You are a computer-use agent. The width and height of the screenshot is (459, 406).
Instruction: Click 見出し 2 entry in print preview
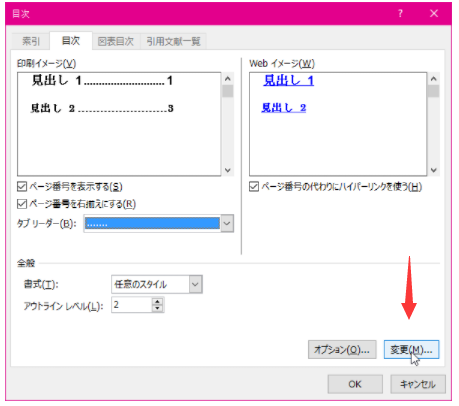[102, 108]
